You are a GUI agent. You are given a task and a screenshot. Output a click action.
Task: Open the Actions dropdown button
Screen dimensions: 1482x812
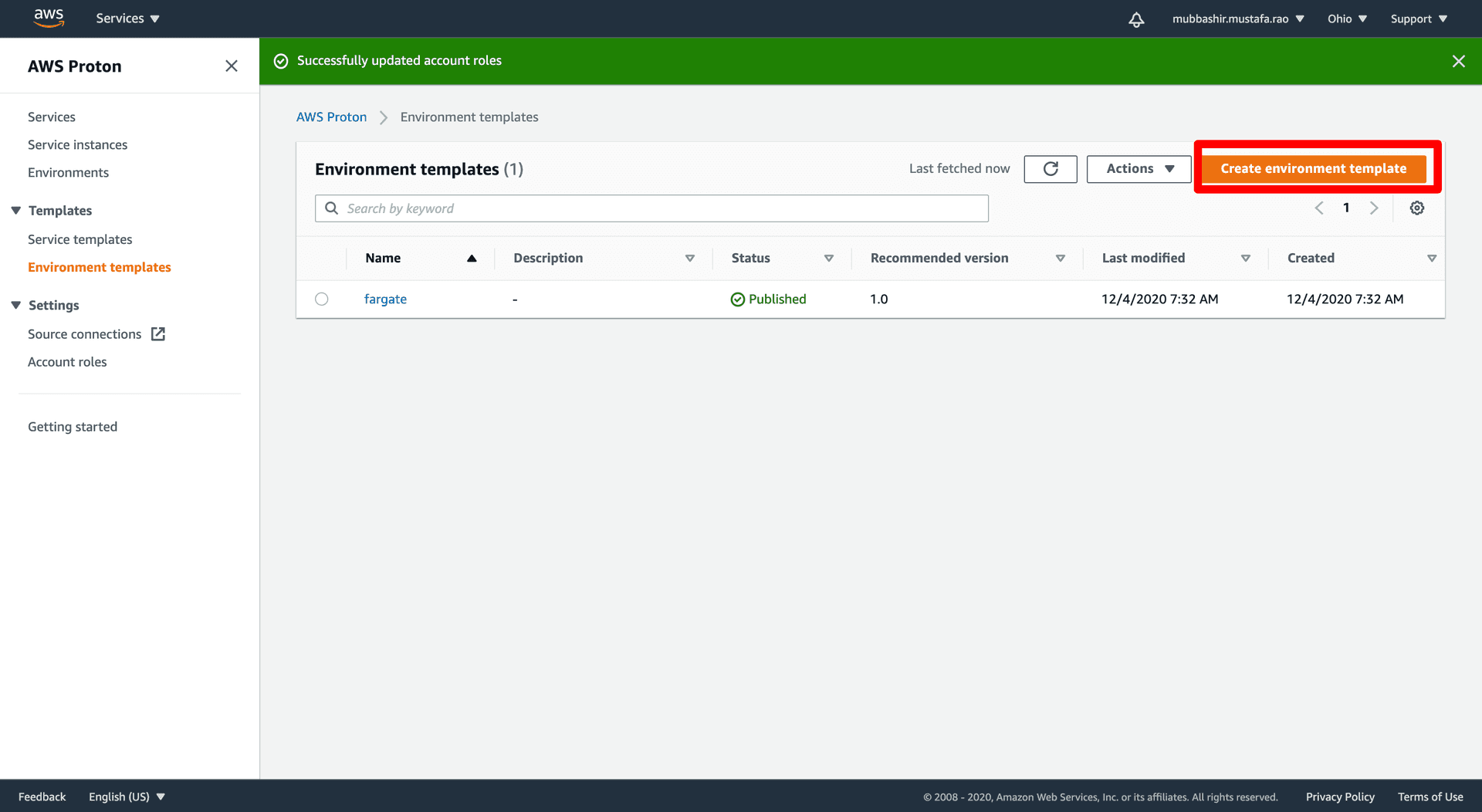(x=1139, y=169)
